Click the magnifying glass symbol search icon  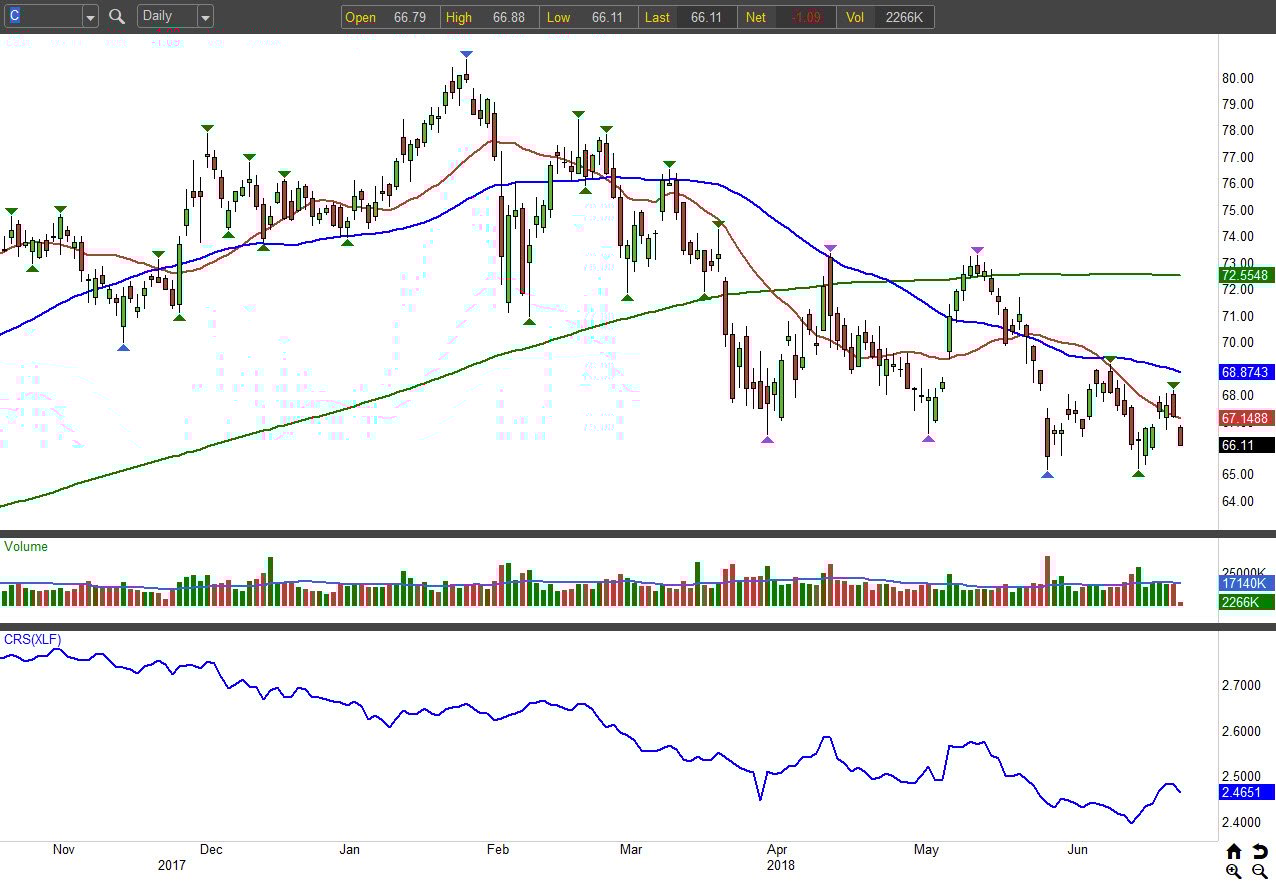[x=117, y=16]
